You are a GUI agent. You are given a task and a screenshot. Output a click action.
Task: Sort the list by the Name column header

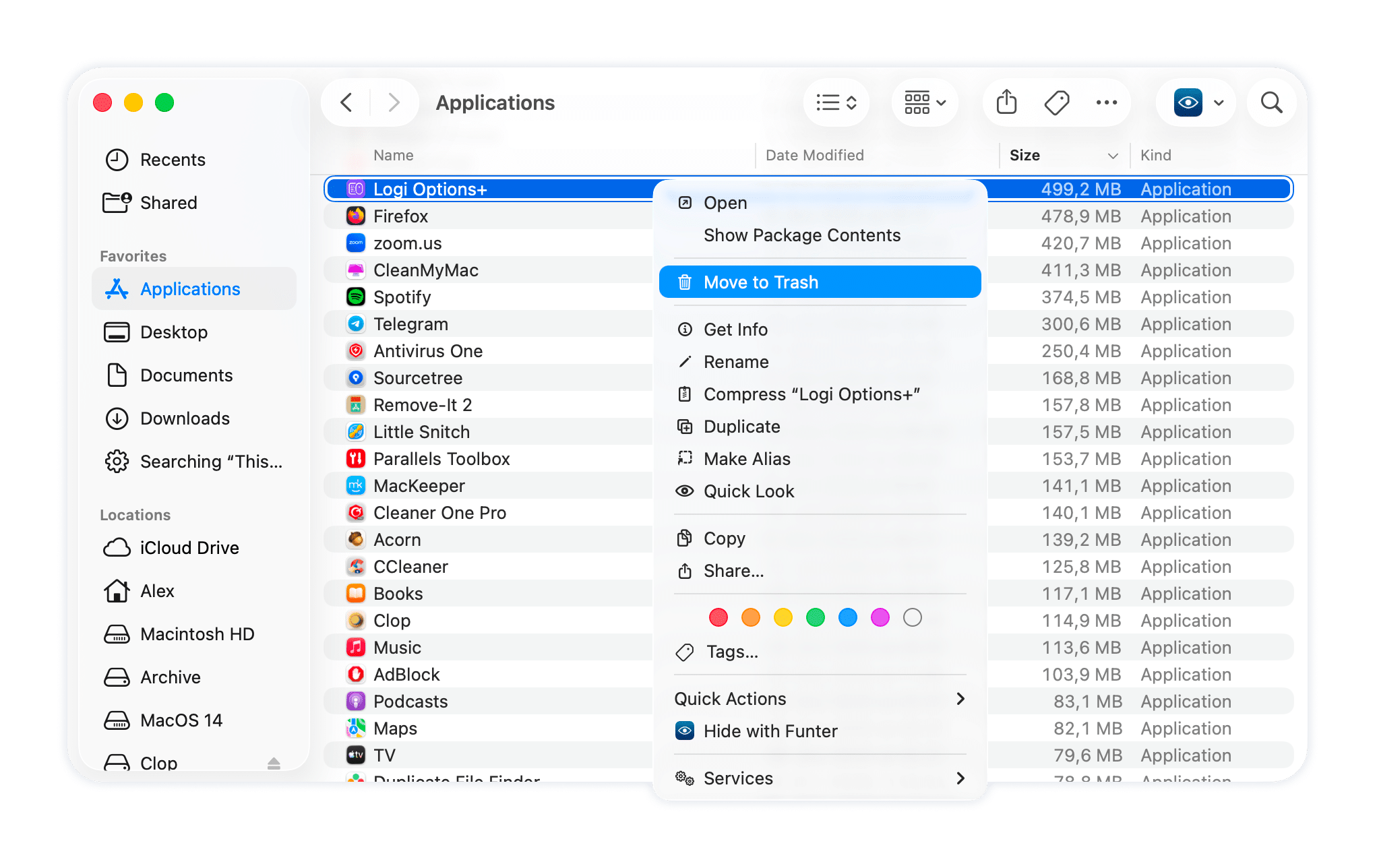(x=392, y=155)
